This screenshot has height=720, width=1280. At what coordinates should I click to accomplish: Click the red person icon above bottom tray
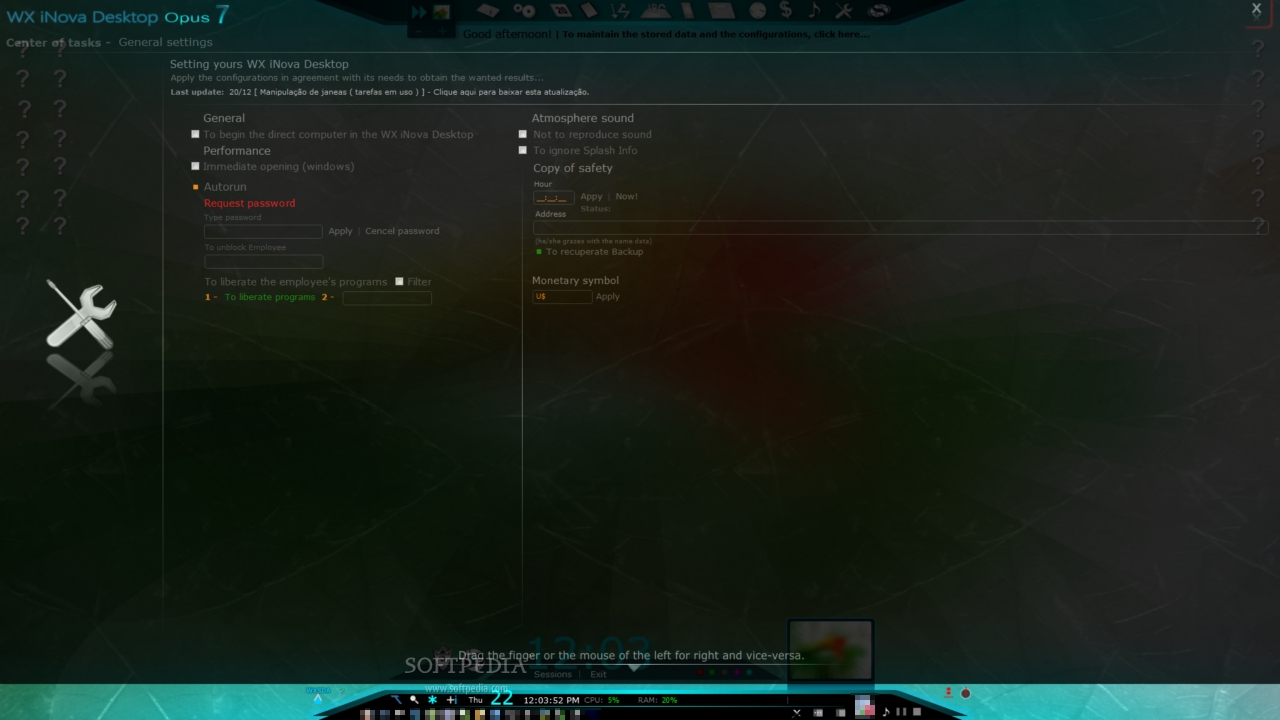(x=948, y=692)
